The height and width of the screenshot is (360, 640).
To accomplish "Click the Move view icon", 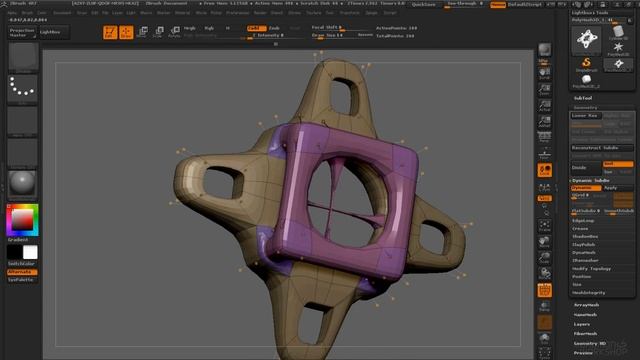I will tap(544, 242).
